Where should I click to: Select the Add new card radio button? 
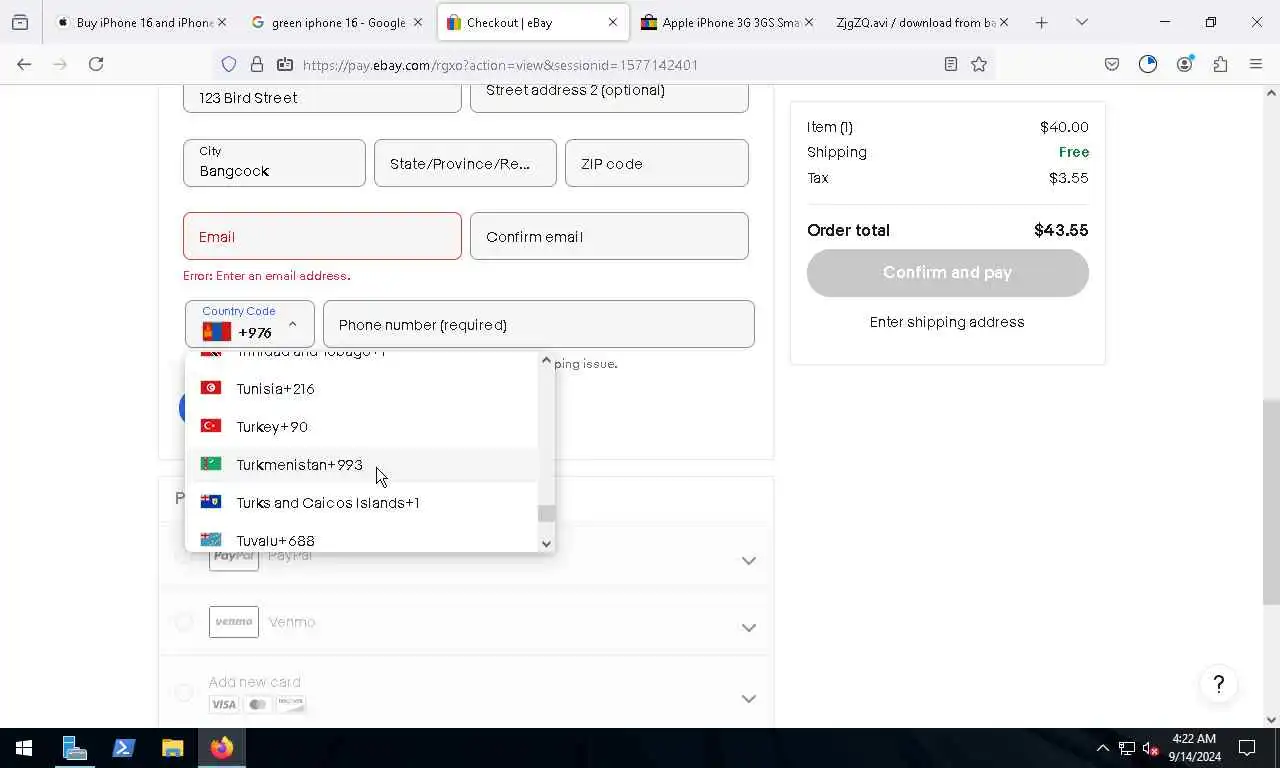click(x=183, y=692)
